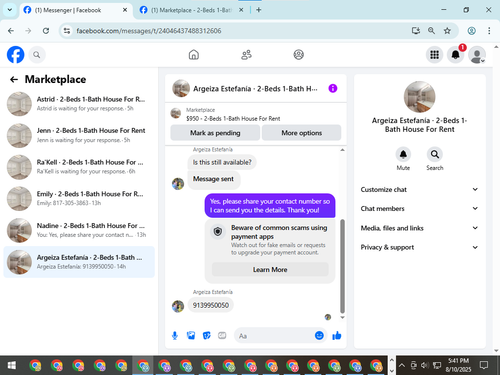Open the Astrid conversation

pos(79,104)
